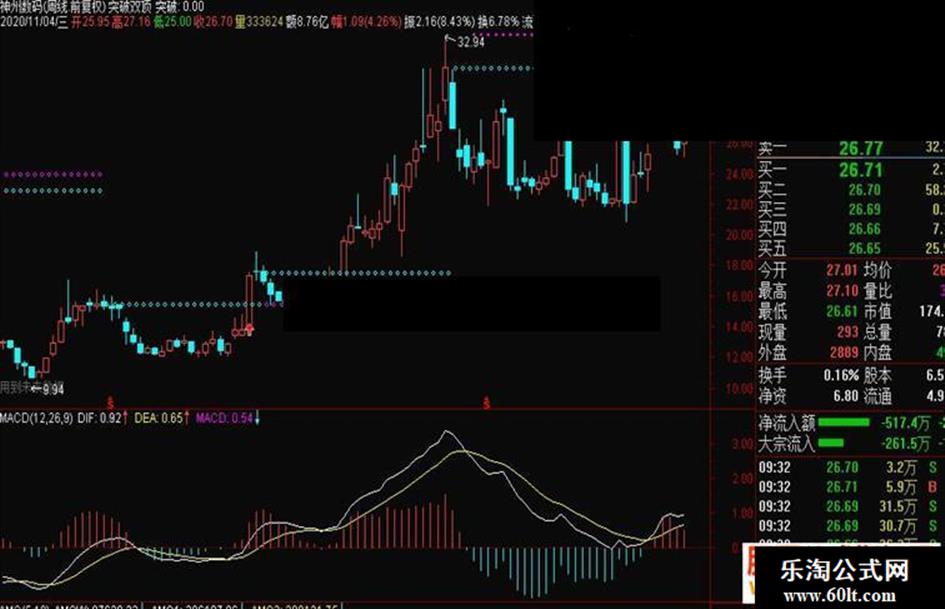Click the 换手 value 0.16%
Viewport: 945px width, 609px height.
(841, 375)
